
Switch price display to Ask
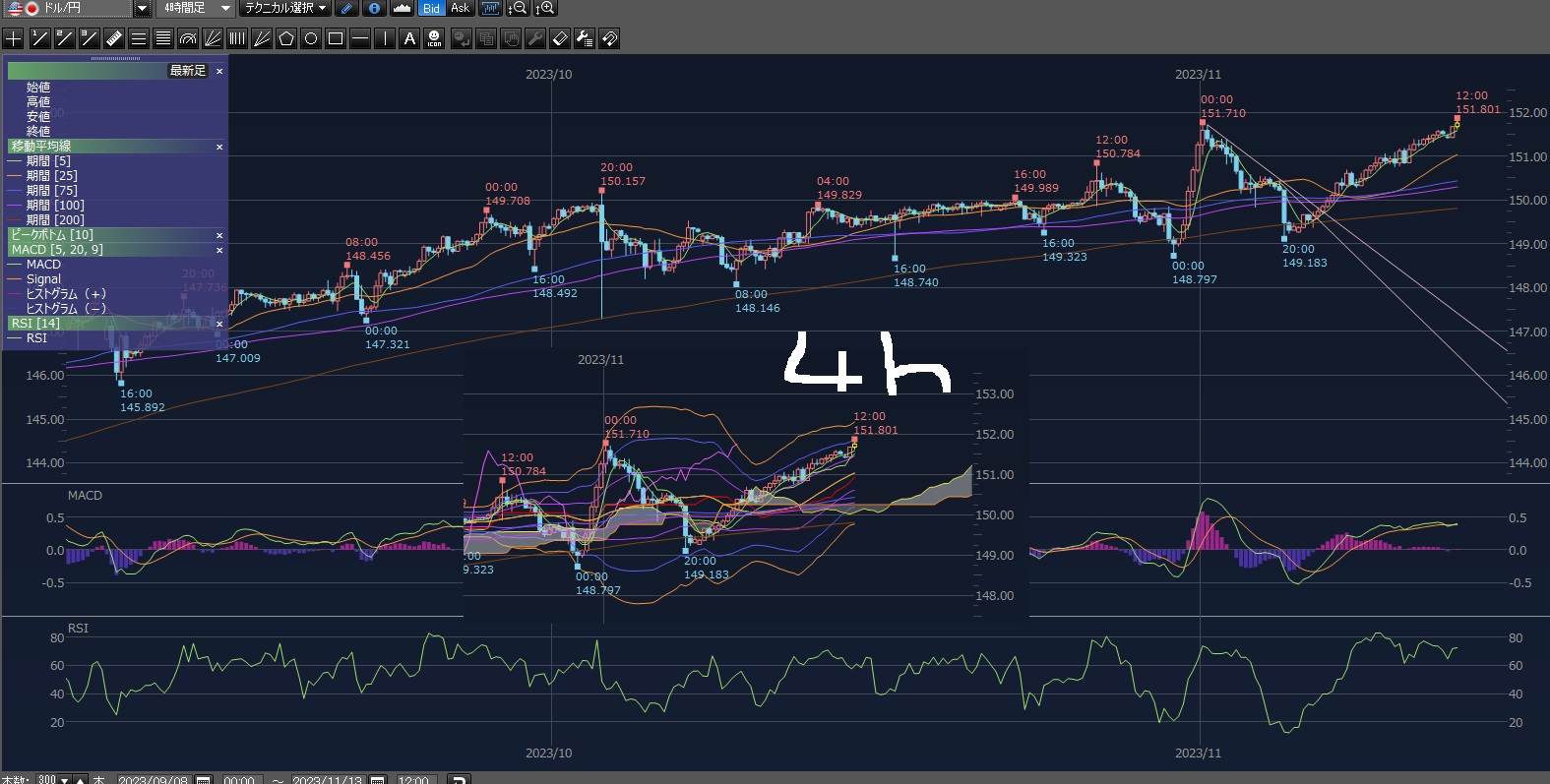click(x=460, y=8)
